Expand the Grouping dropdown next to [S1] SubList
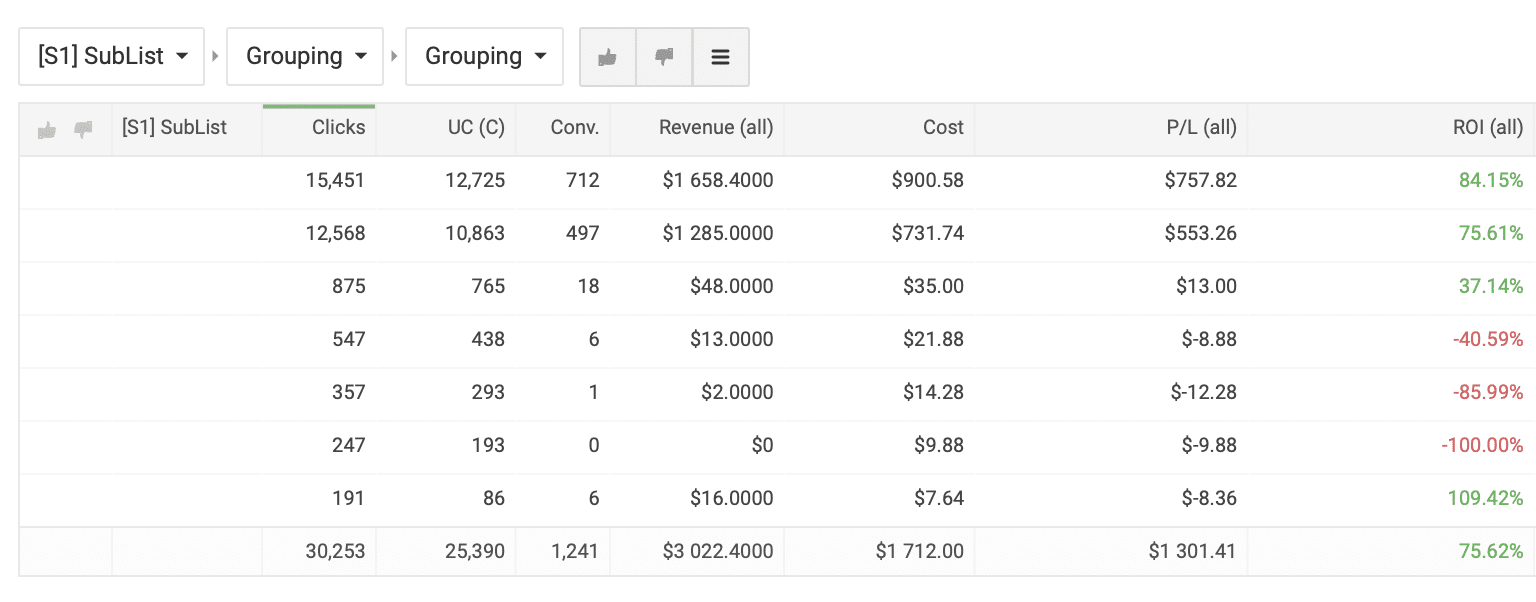 coord(306,57)
